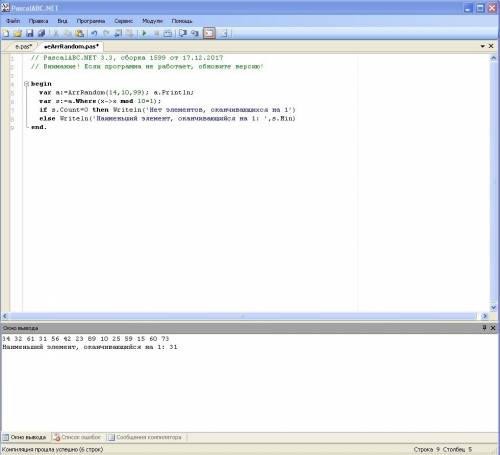
Task: Show the Сообщения компилятора tab
Action: 145,437
